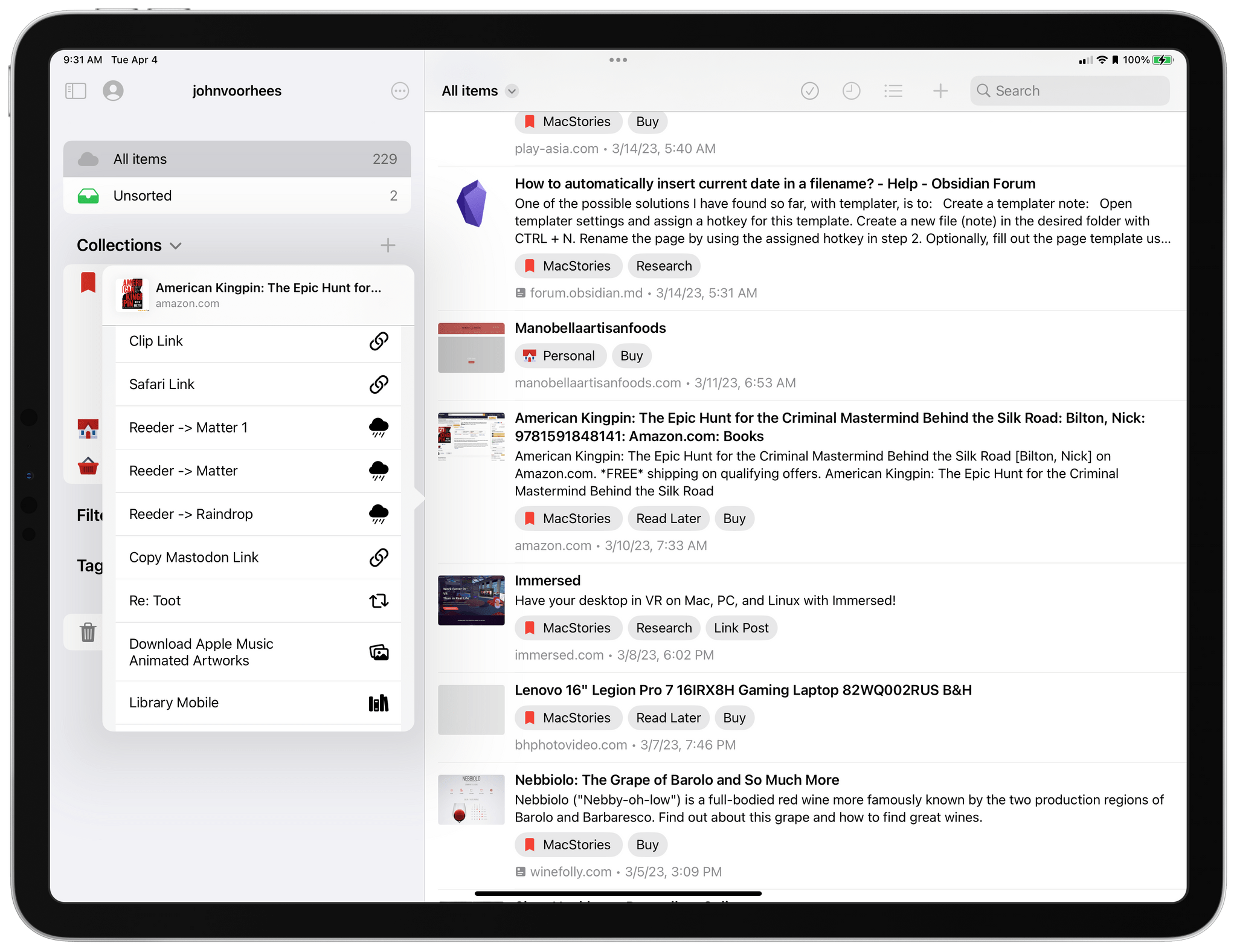Click winefolly.com source text
This screenshot has height=952, width=1237.
(570, 872)
